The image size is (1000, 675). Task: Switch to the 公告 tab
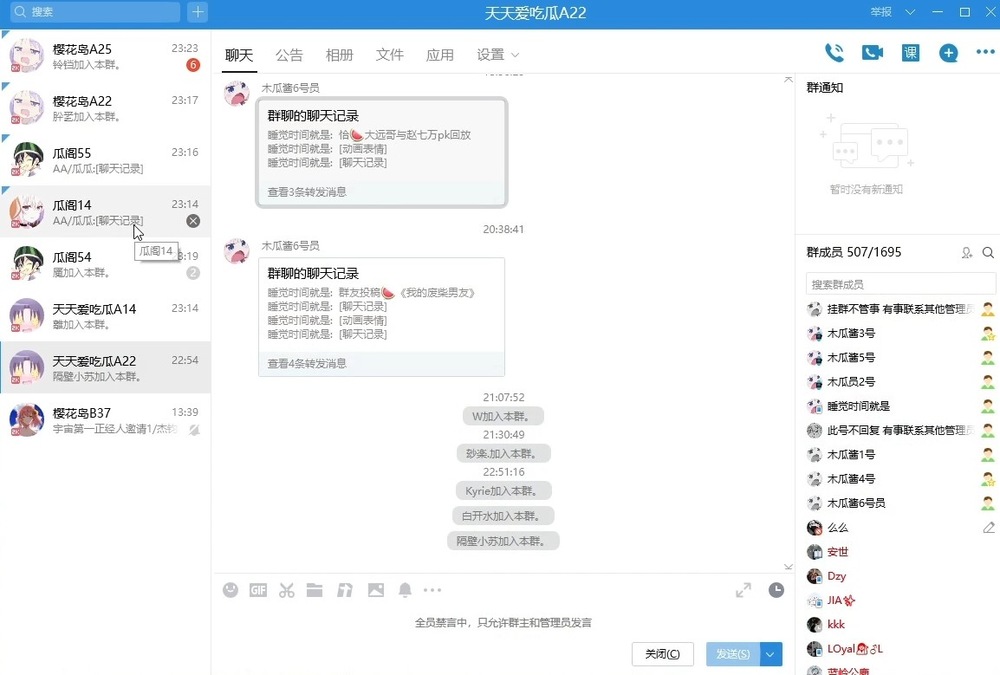click(289, 56)
